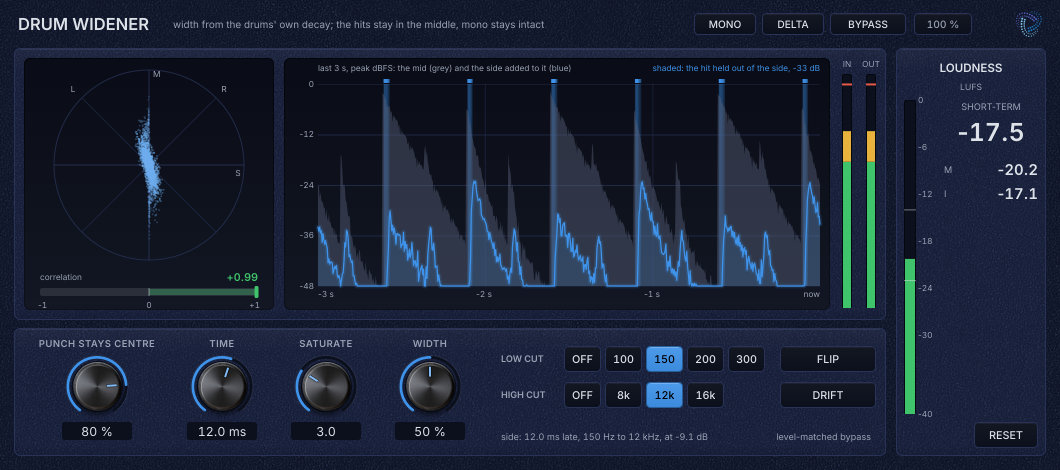Click the 50 % width value field
This screenshot has width=1060, height=470.
coord(430,431)
